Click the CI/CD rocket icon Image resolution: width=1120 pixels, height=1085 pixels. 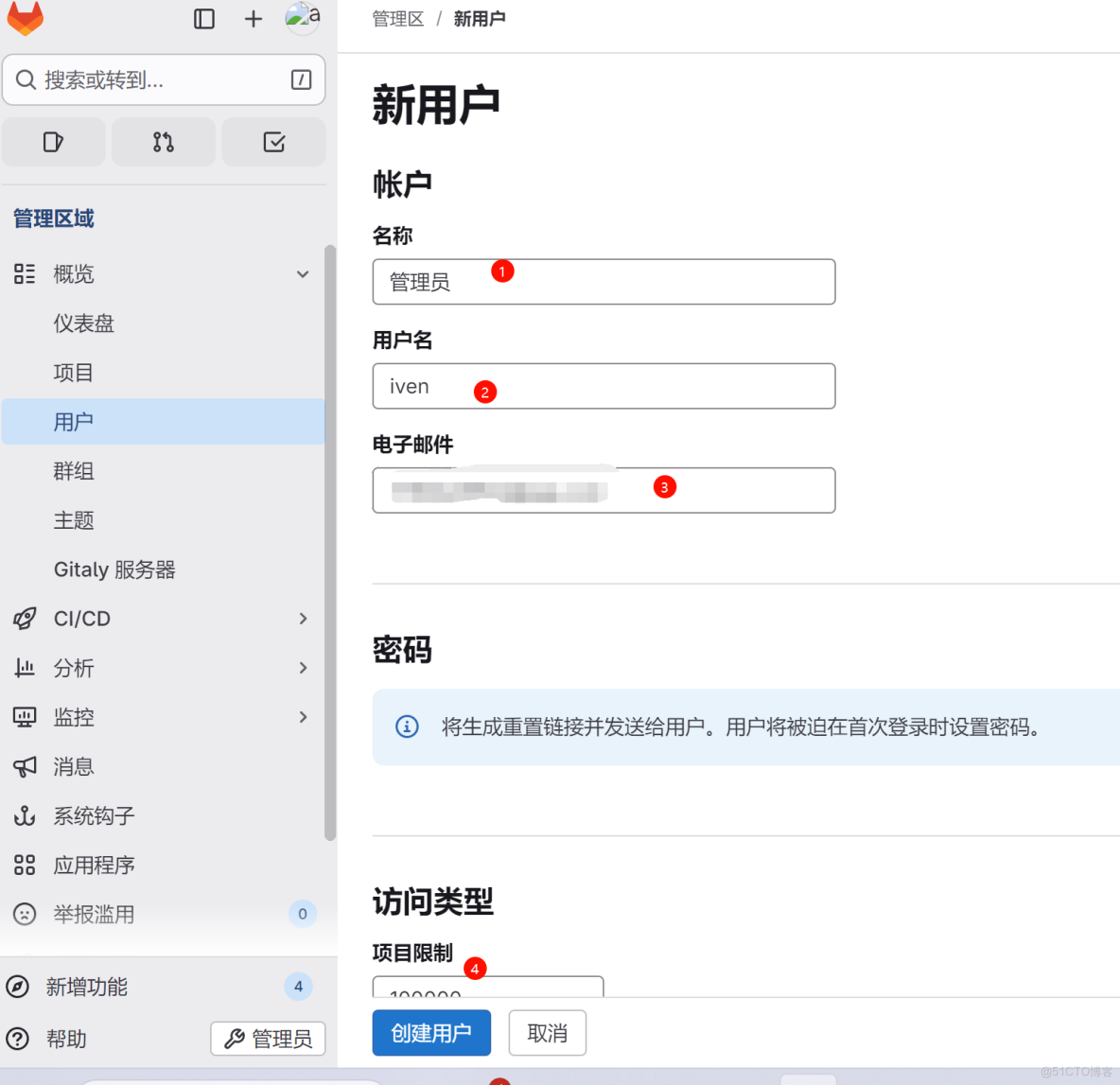[x=25, y=619]
